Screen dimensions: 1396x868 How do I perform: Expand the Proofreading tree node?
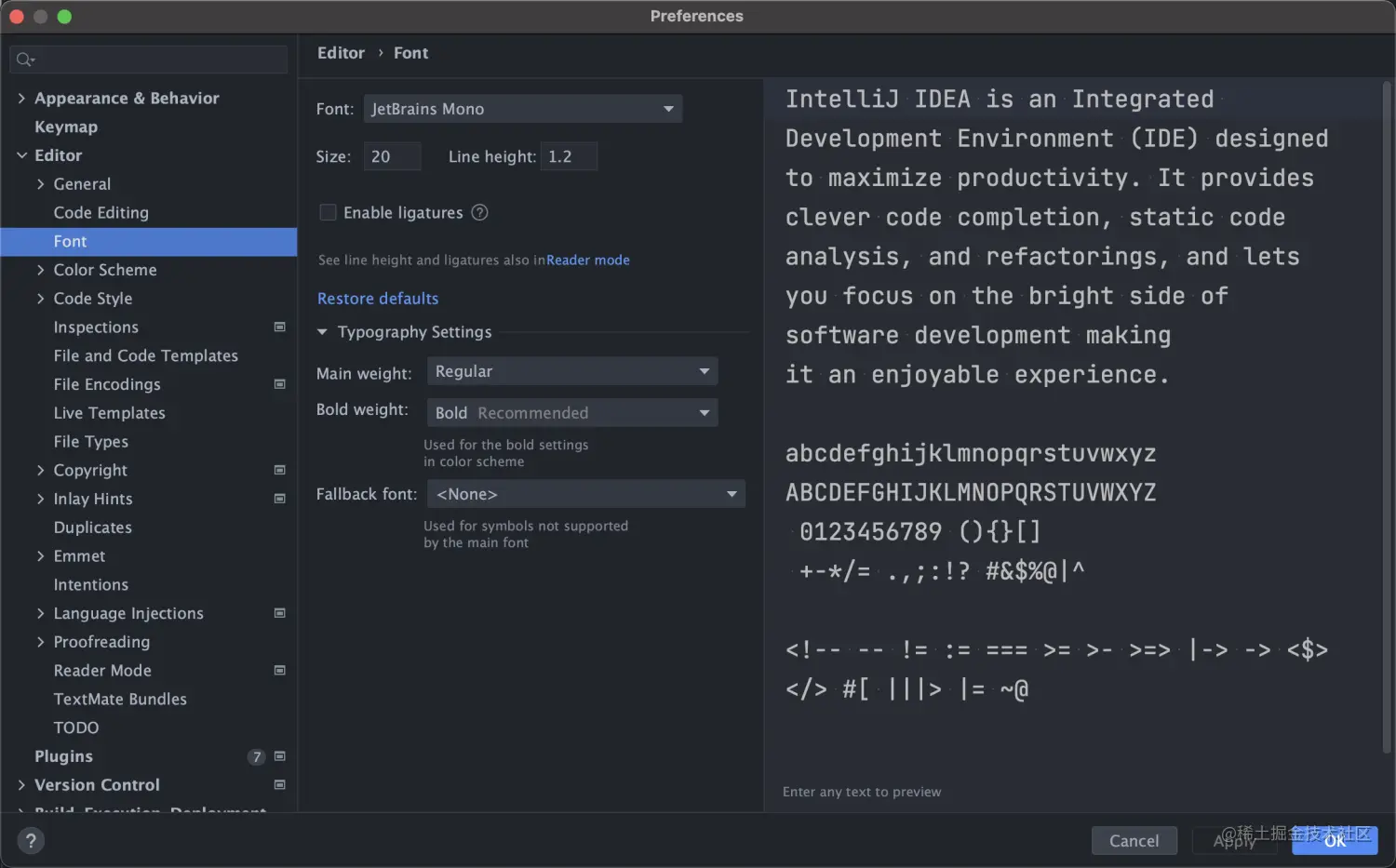point(40,642)
